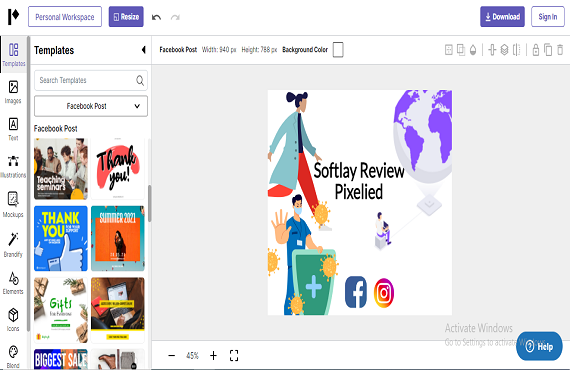Click the center align position icon
The width and height of the screenshot is (570, 370).
[x=492, y=50]
